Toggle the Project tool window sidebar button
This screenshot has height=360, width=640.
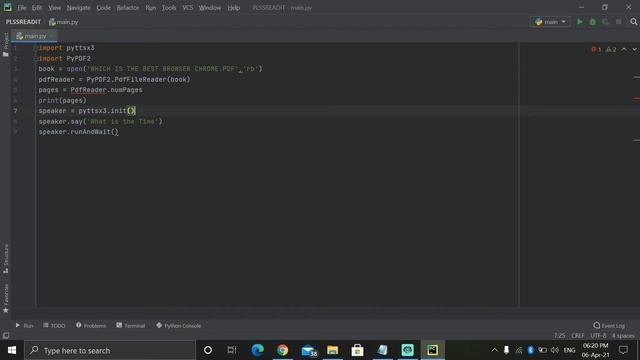[5, 44]
